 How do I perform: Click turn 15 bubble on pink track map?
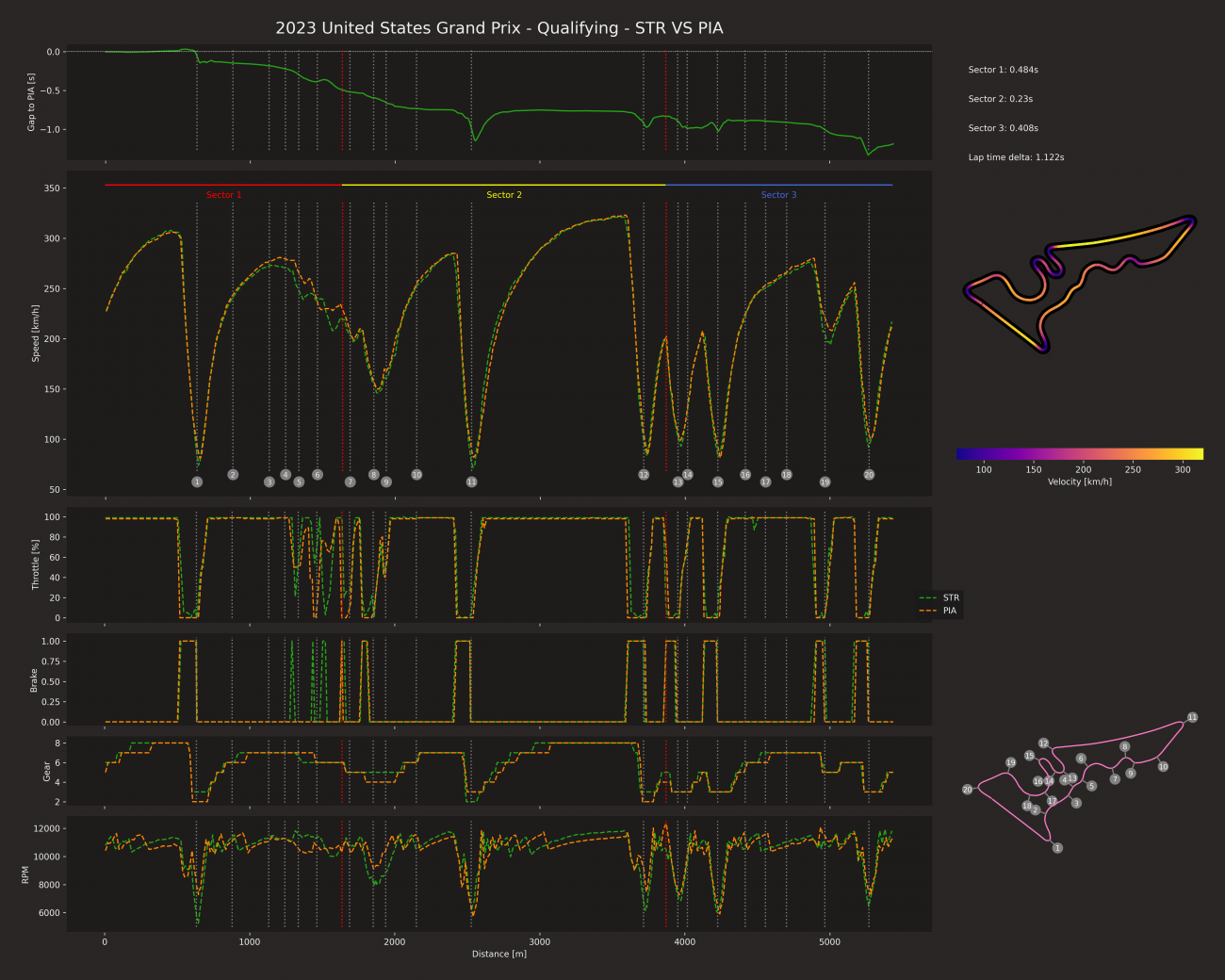pyautogui.click(x=1029, y=756)
